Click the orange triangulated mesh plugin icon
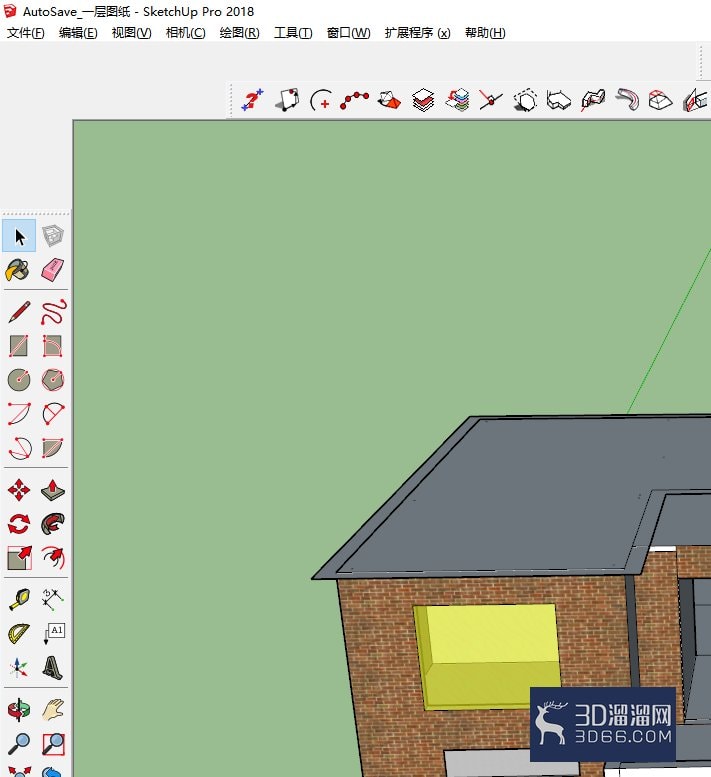 pos(389,101)
